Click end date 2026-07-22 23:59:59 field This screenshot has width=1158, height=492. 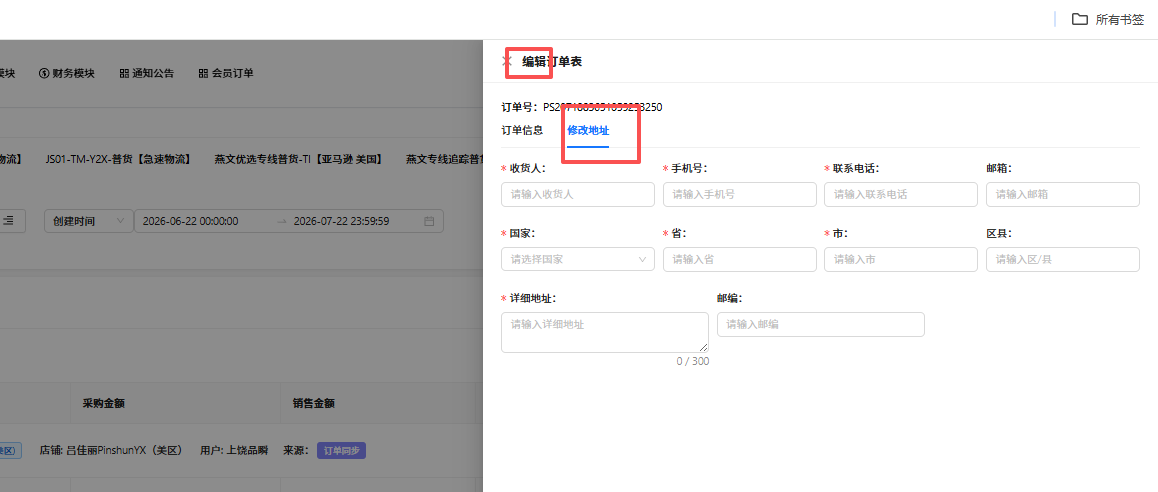[x=341, y=221]
